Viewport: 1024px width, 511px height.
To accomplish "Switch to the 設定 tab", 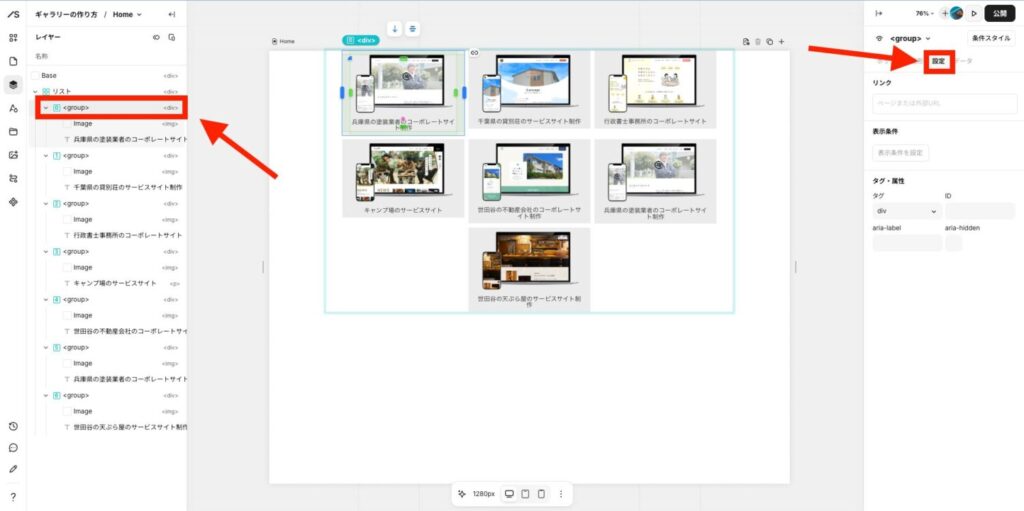I will coord(938,61).
